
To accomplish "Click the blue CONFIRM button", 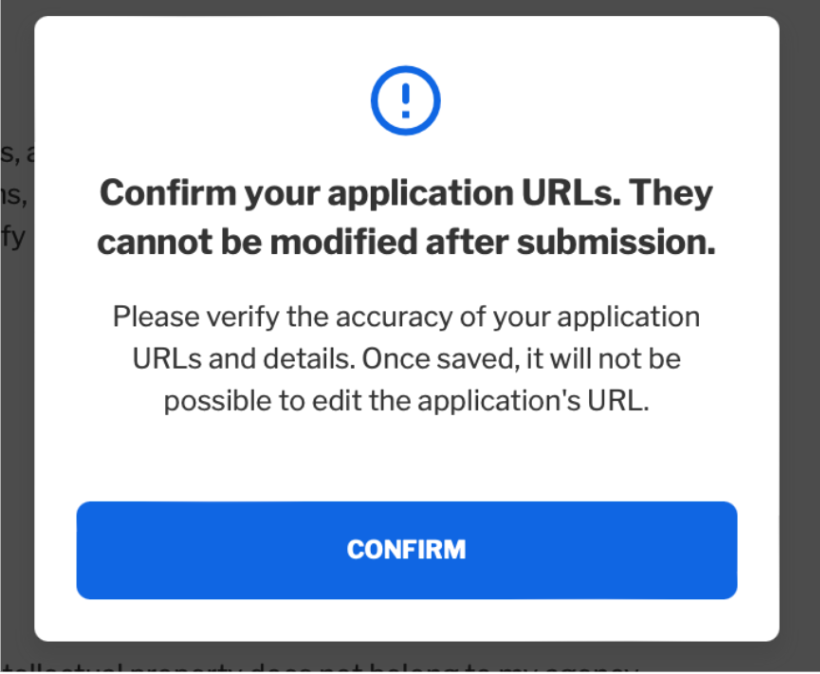I will point(406,550).
